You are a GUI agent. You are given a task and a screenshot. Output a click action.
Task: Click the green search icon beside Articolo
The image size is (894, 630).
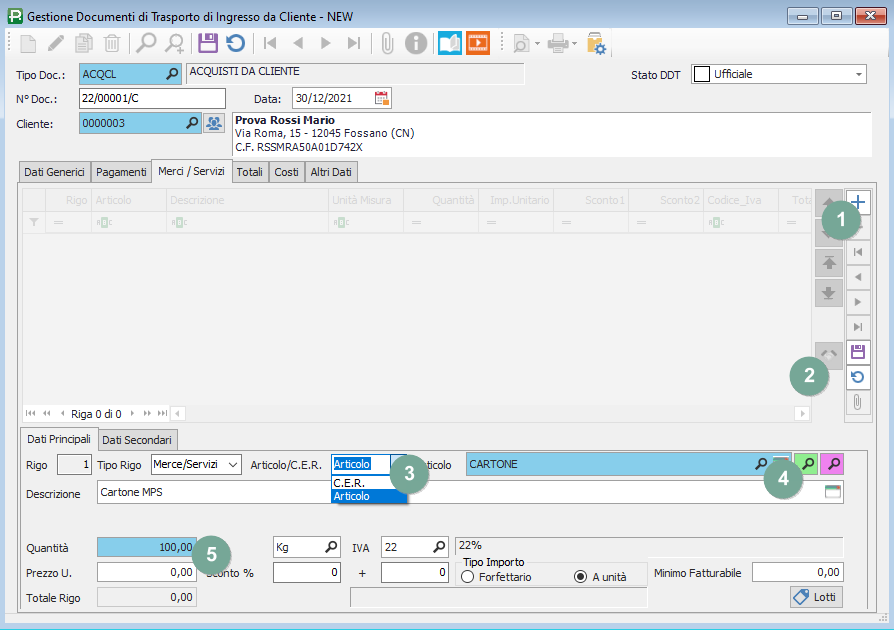pos(807,464)
